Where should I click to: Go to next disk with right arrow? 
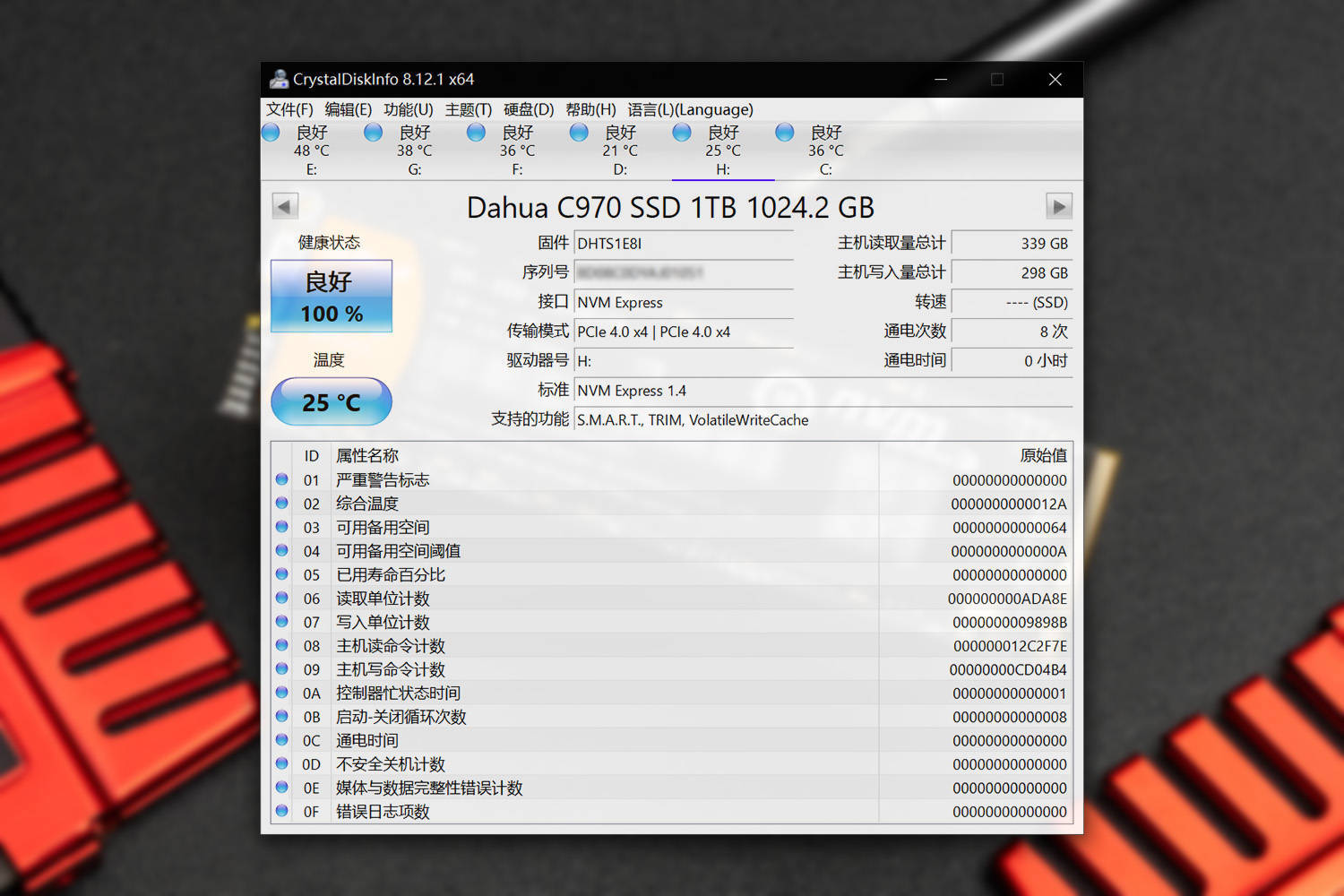1059,207
